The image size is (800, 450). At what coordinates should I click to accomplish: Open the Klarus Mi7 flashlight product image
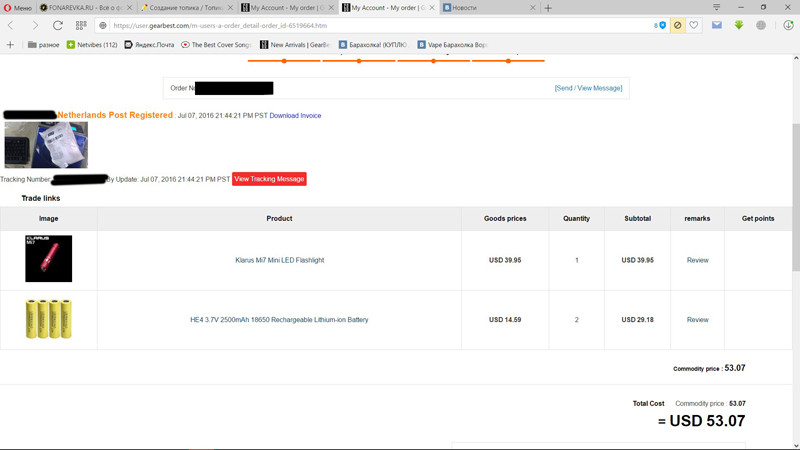pyautogui.click(x=48, y=259)
